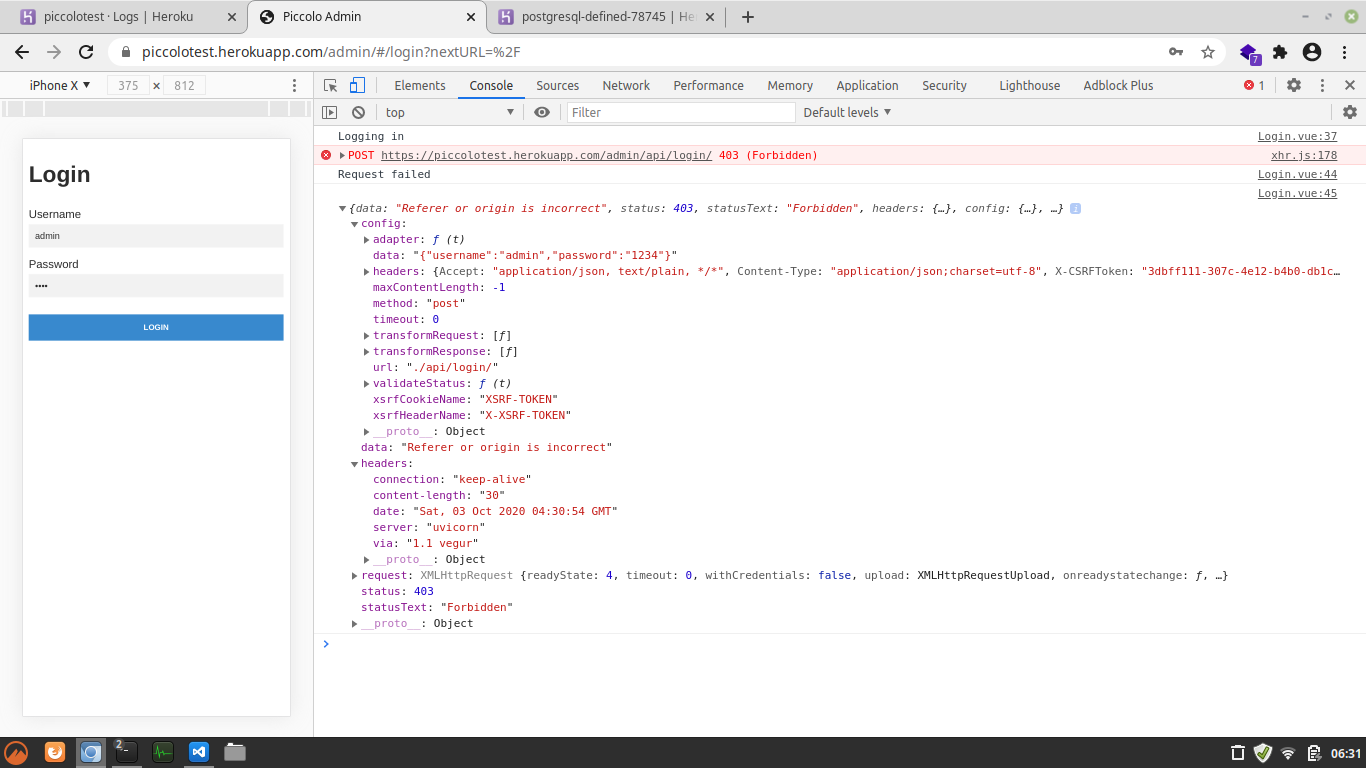
Task: Open the filter bar settings gear
Action: tap(1350, 112)
